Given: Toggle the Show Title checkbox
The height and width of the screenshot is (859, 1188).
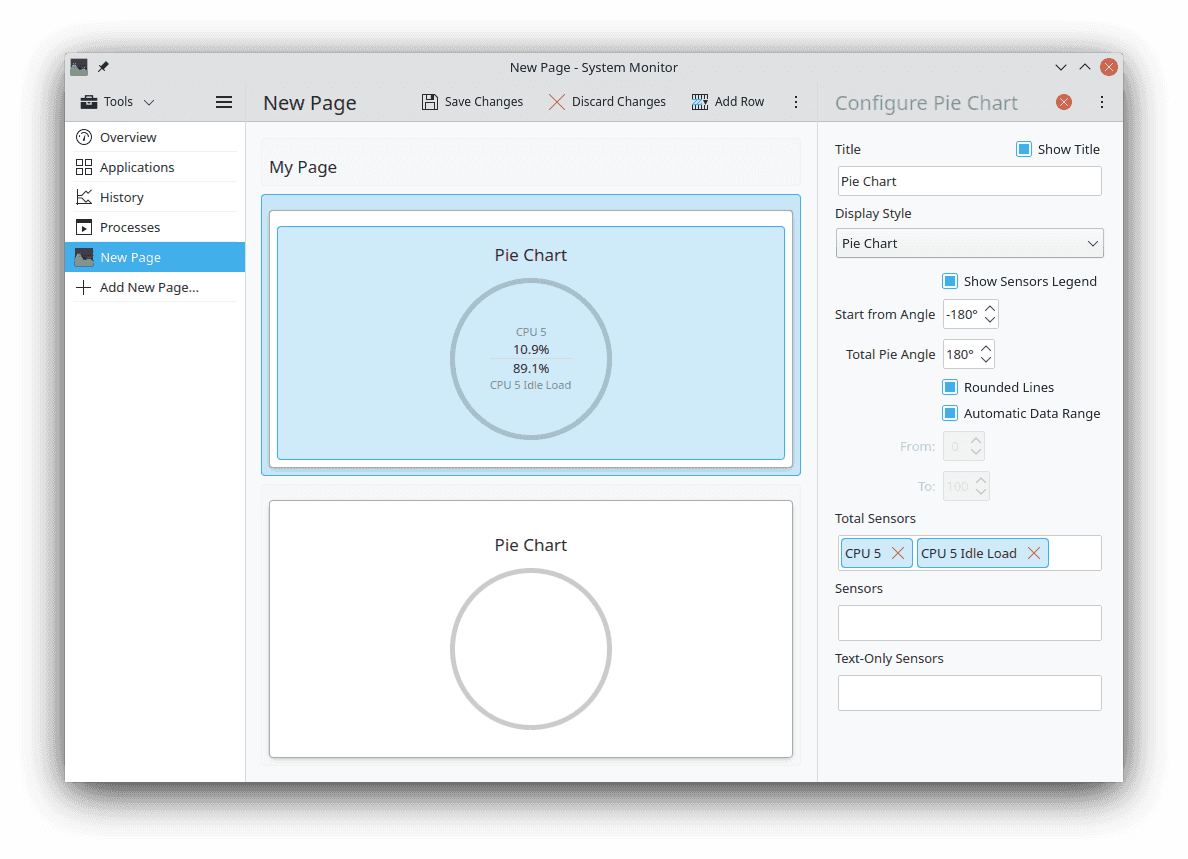Looking at the screenshot, I should click(x=1023, y=149).
